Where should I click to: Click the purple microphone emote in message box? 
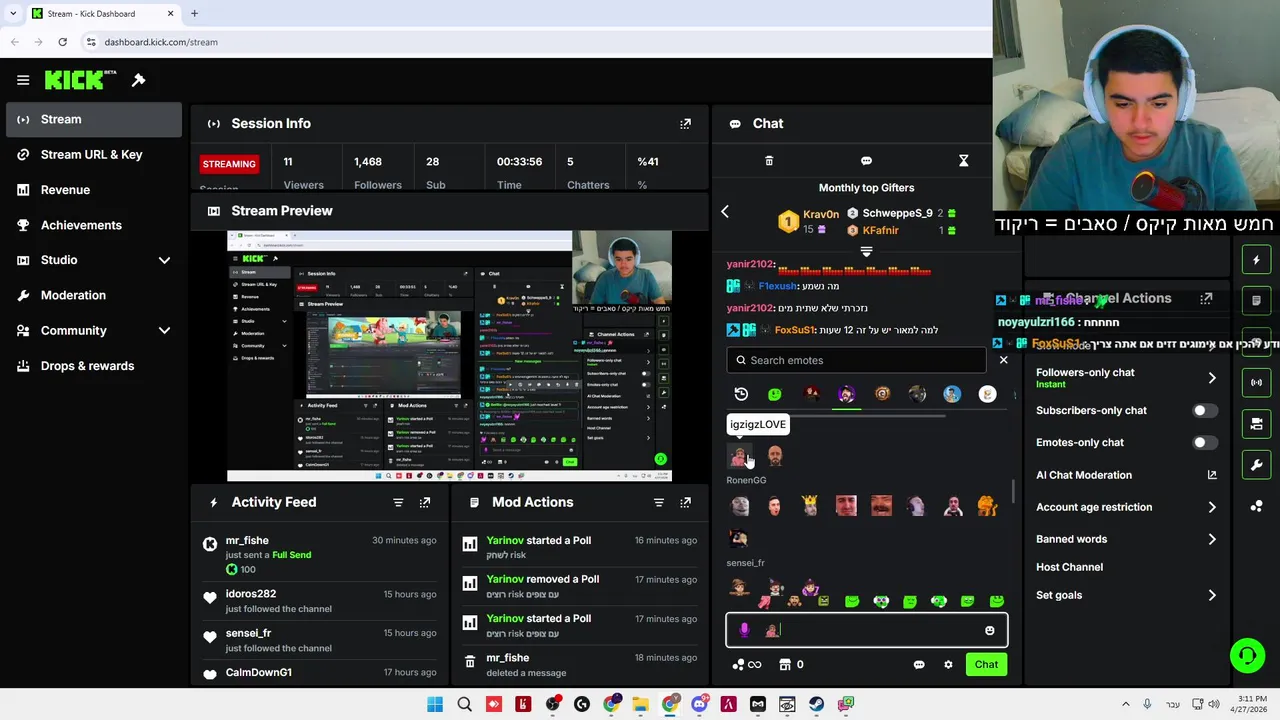pos(744,630)
